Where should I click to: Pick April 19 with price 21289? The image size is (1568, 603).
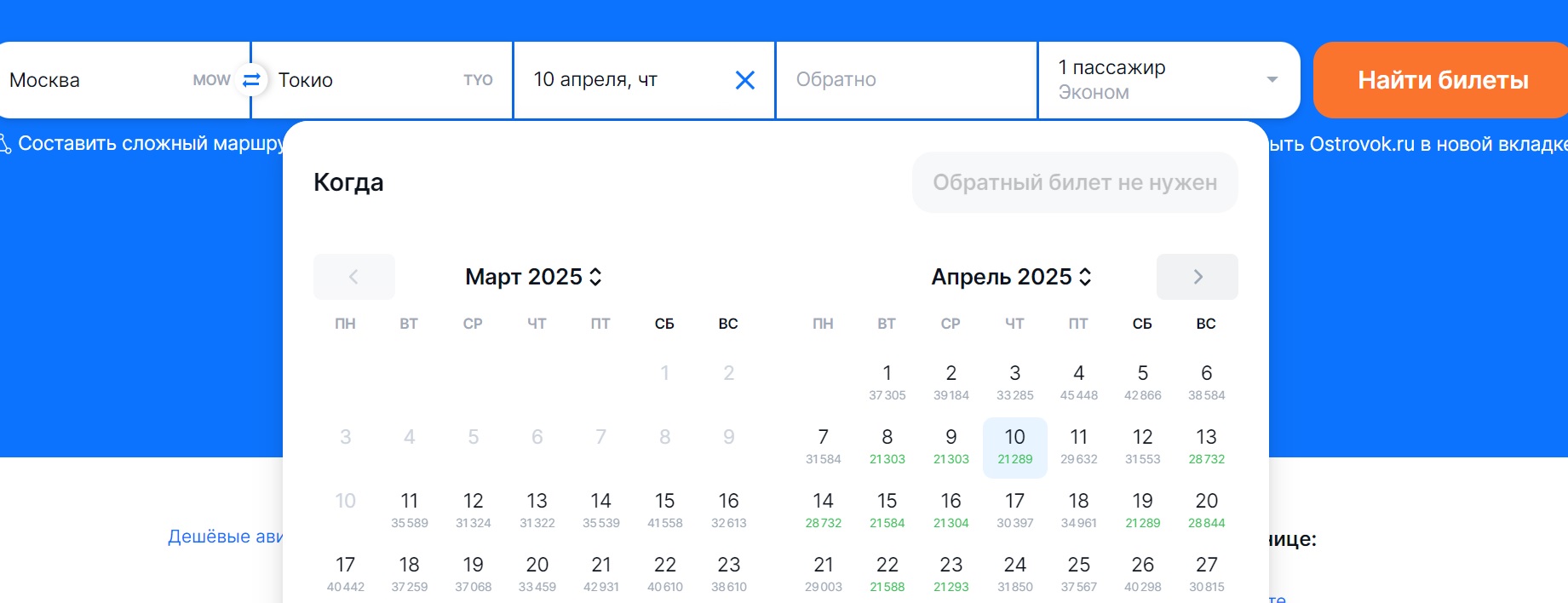click(x=1143, y=511)
